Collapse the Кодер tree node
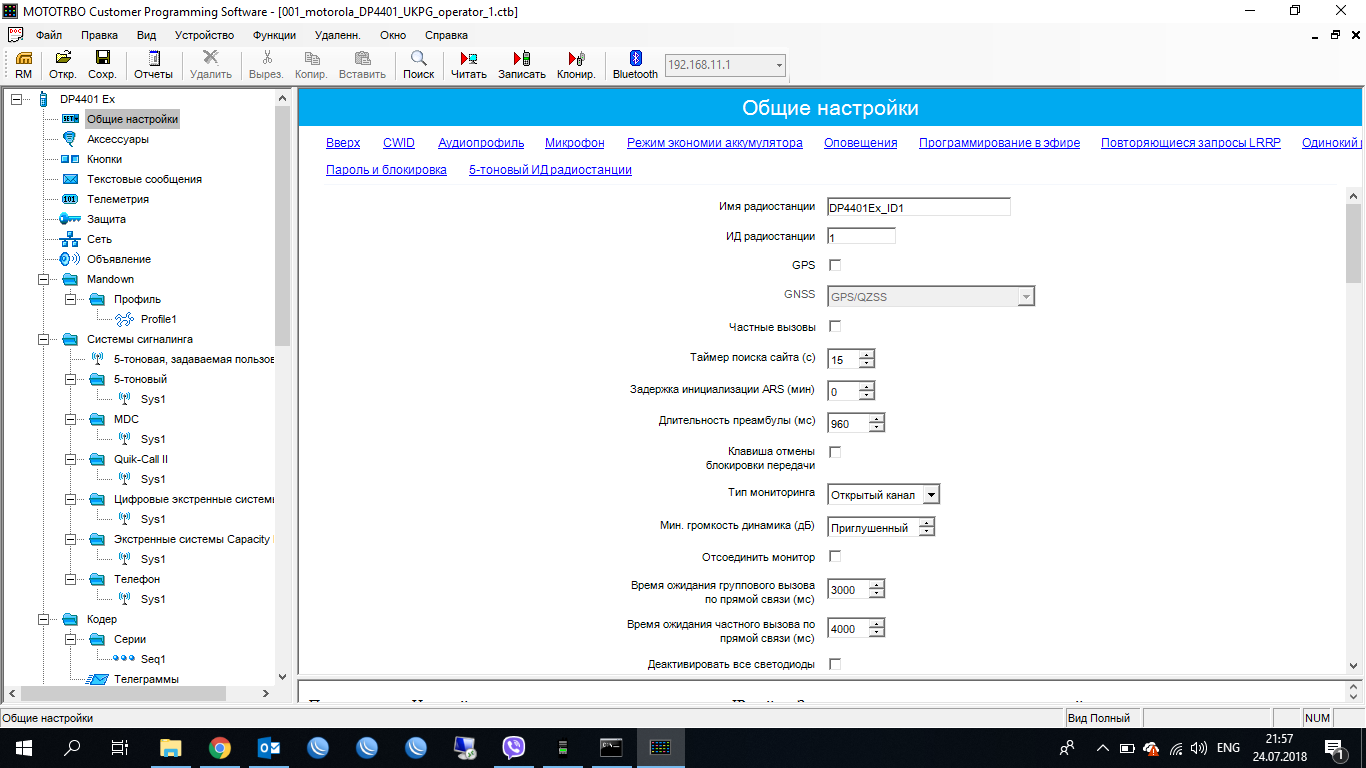 click(43, 619)
